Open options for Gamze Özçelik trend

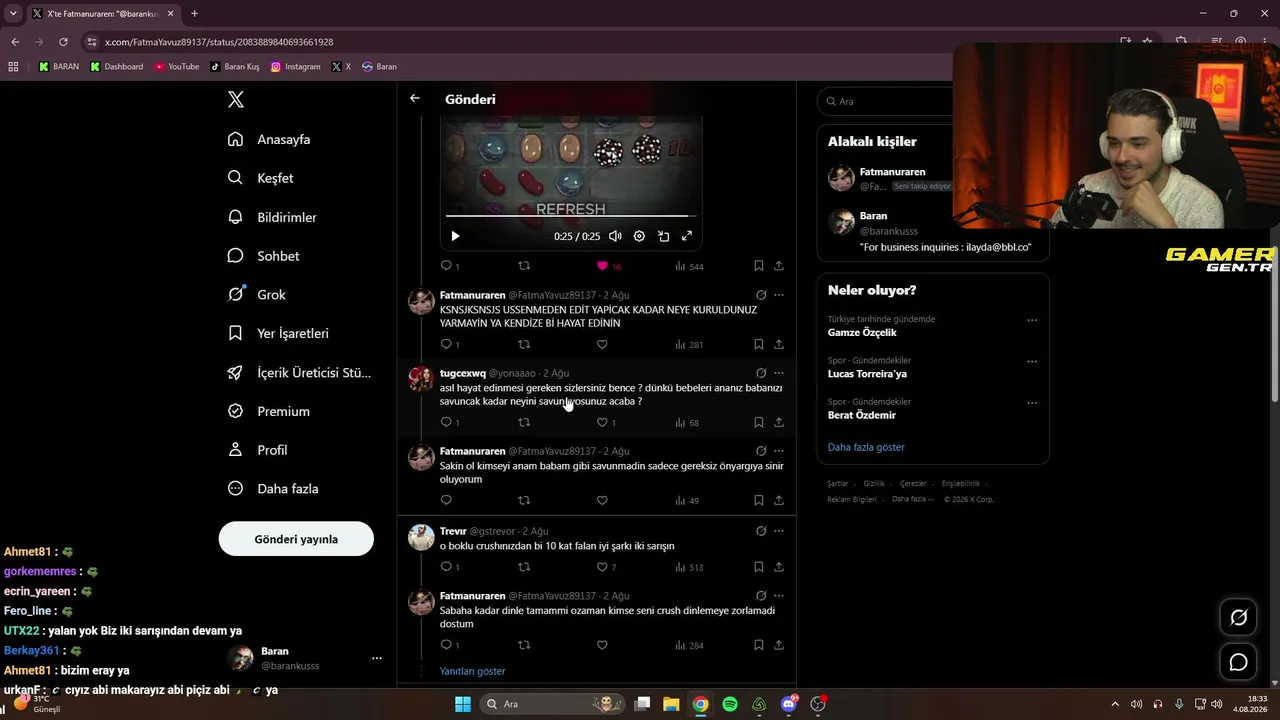coord(1032,321)
